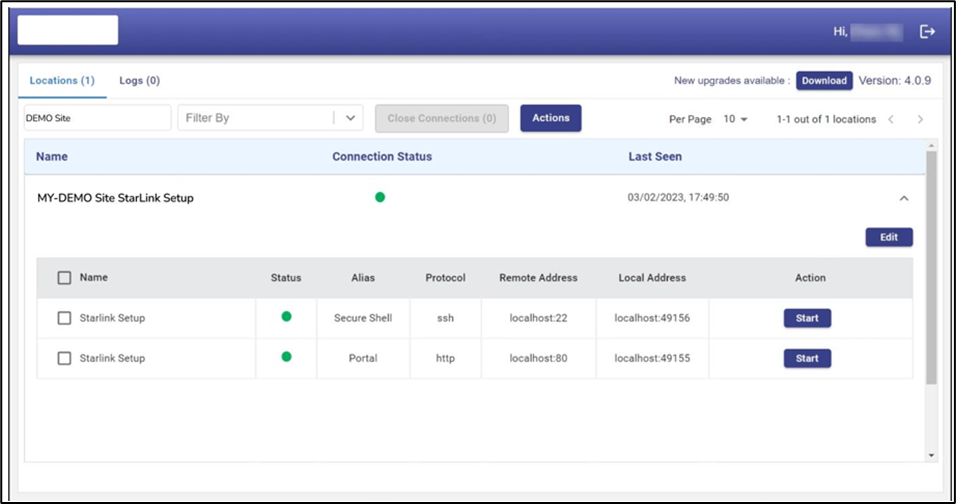Select checkbox for Secure Shell Starlink Setup row

(64, 318)
